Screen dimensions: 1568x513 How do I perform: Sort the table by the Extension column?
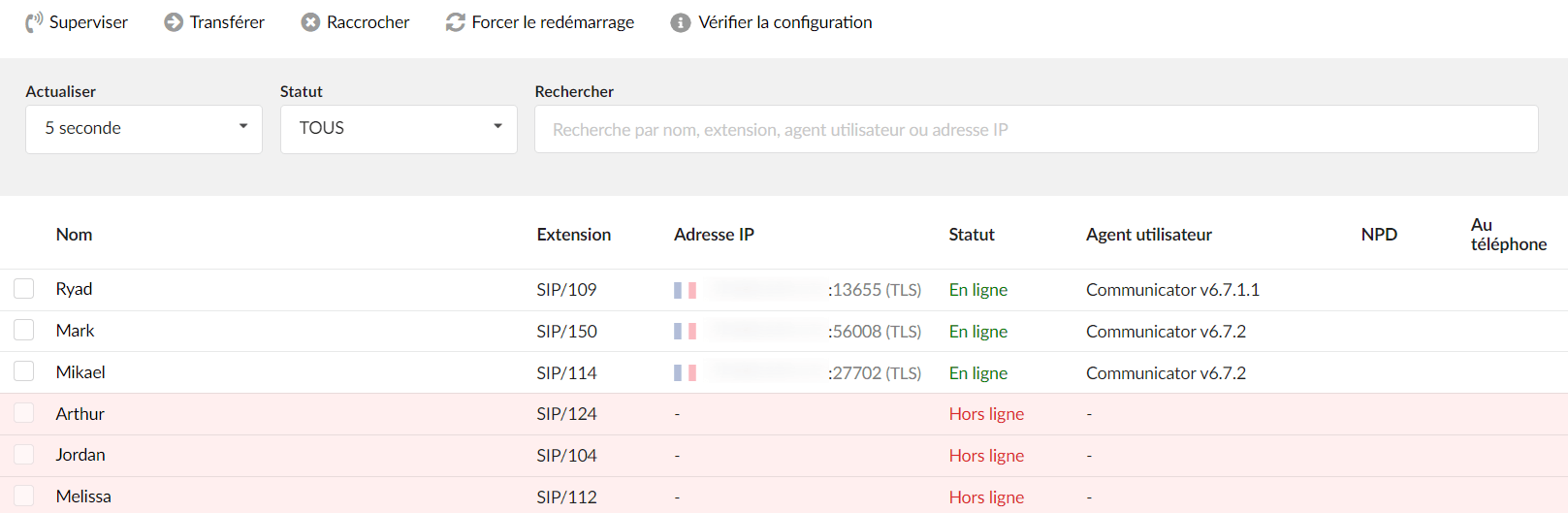pyautogui.click(x=574, y=235)
